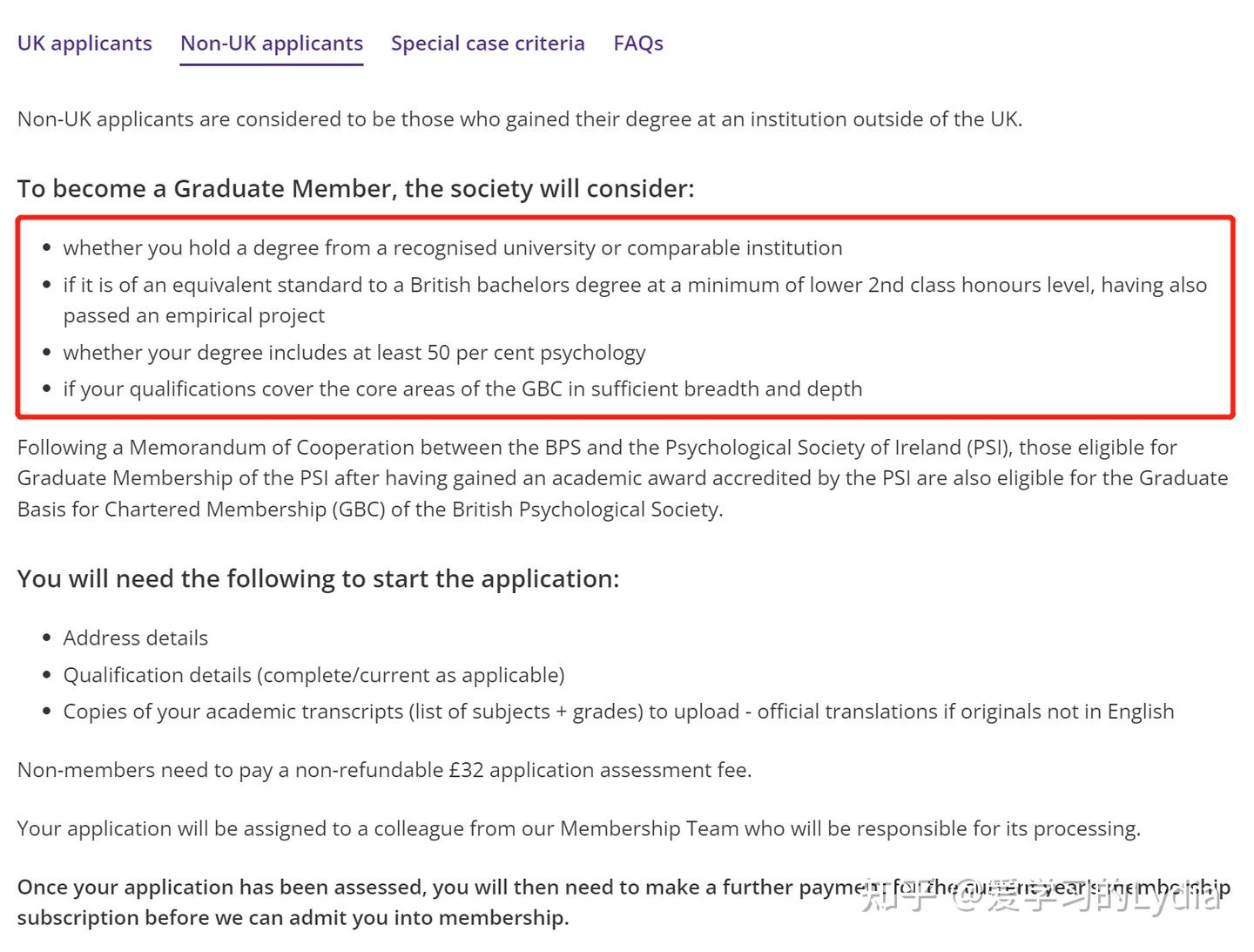Click the Membership Team processing sentence
Viewport: 1254px width, 952px height.
coord(578,829)
